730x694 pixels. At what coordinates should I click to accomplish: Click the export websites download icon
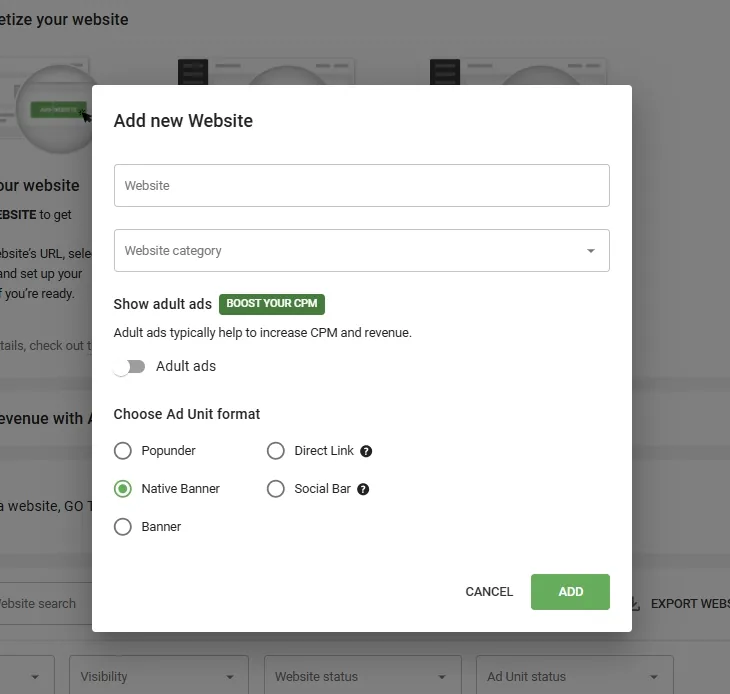click(636, 604)
